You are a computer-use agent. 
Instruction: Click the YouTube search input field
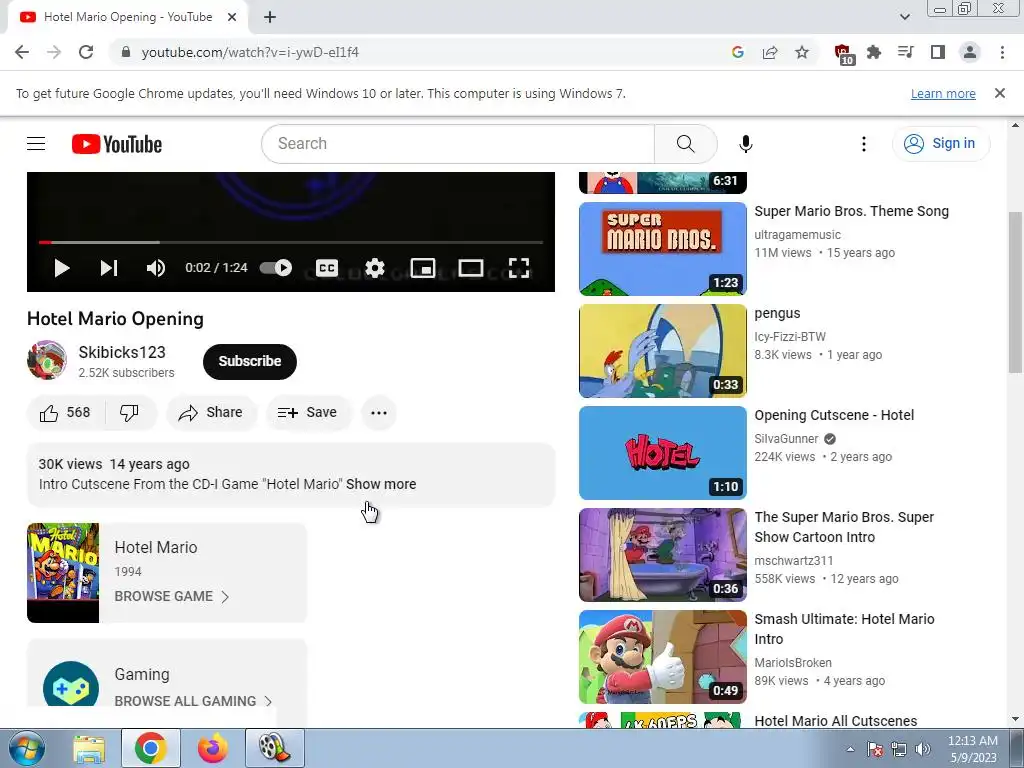click(x=458, y=144)
